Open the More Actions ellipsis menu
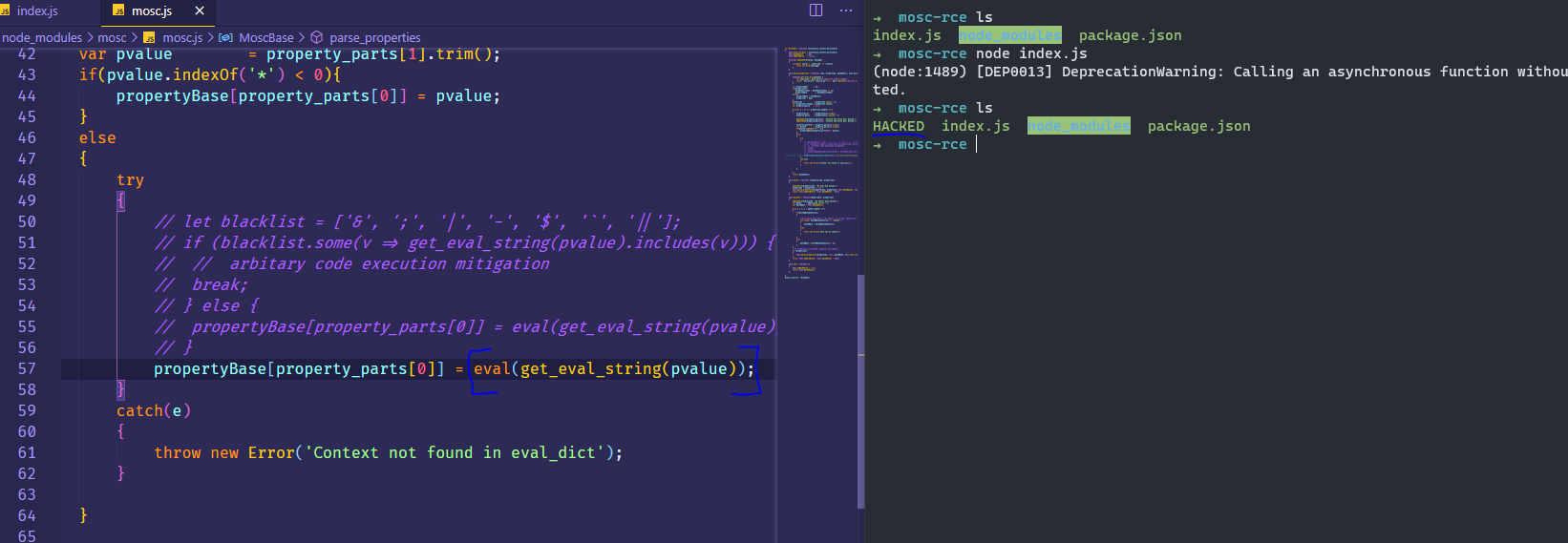Image resolution: width=1568 pixels, height=543 pixels. (846, 10)
